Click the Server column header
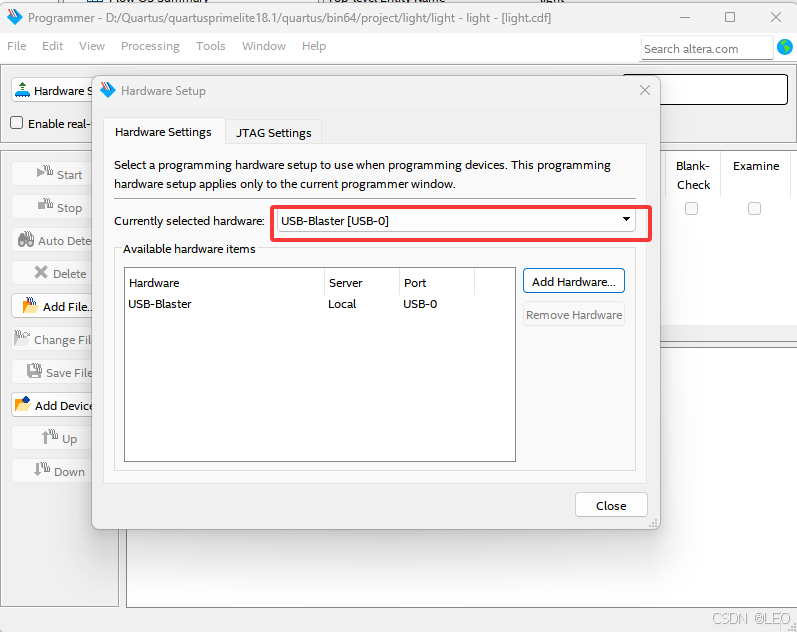Viewport: 797px width, 632px height. click(x=362, y=283)
